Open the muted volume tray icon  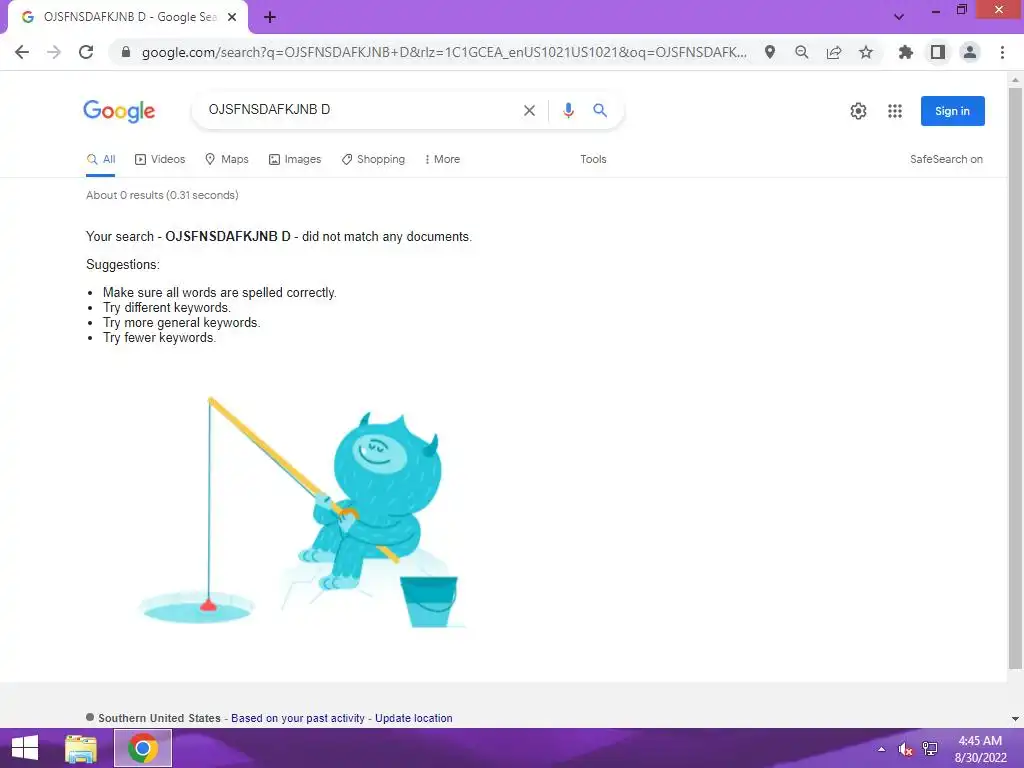[905, 749]
